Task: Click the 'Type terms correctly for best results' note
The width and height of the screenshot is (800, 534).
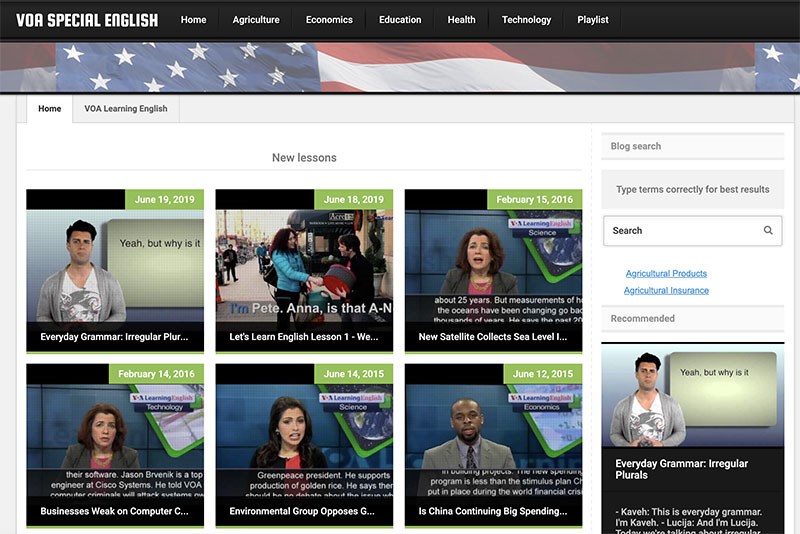Action: 692,189
